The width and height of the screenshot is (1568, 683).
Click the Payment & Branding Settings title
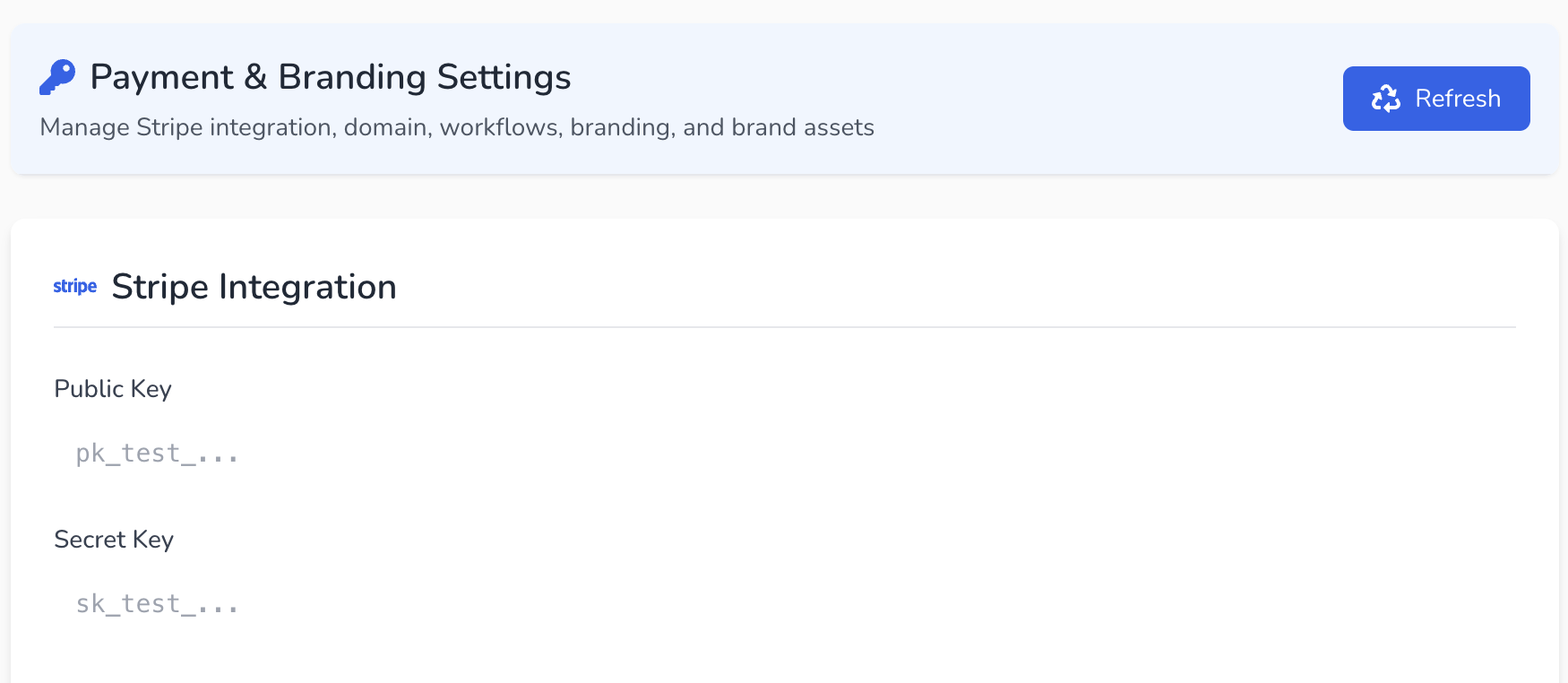click(331, 77)
